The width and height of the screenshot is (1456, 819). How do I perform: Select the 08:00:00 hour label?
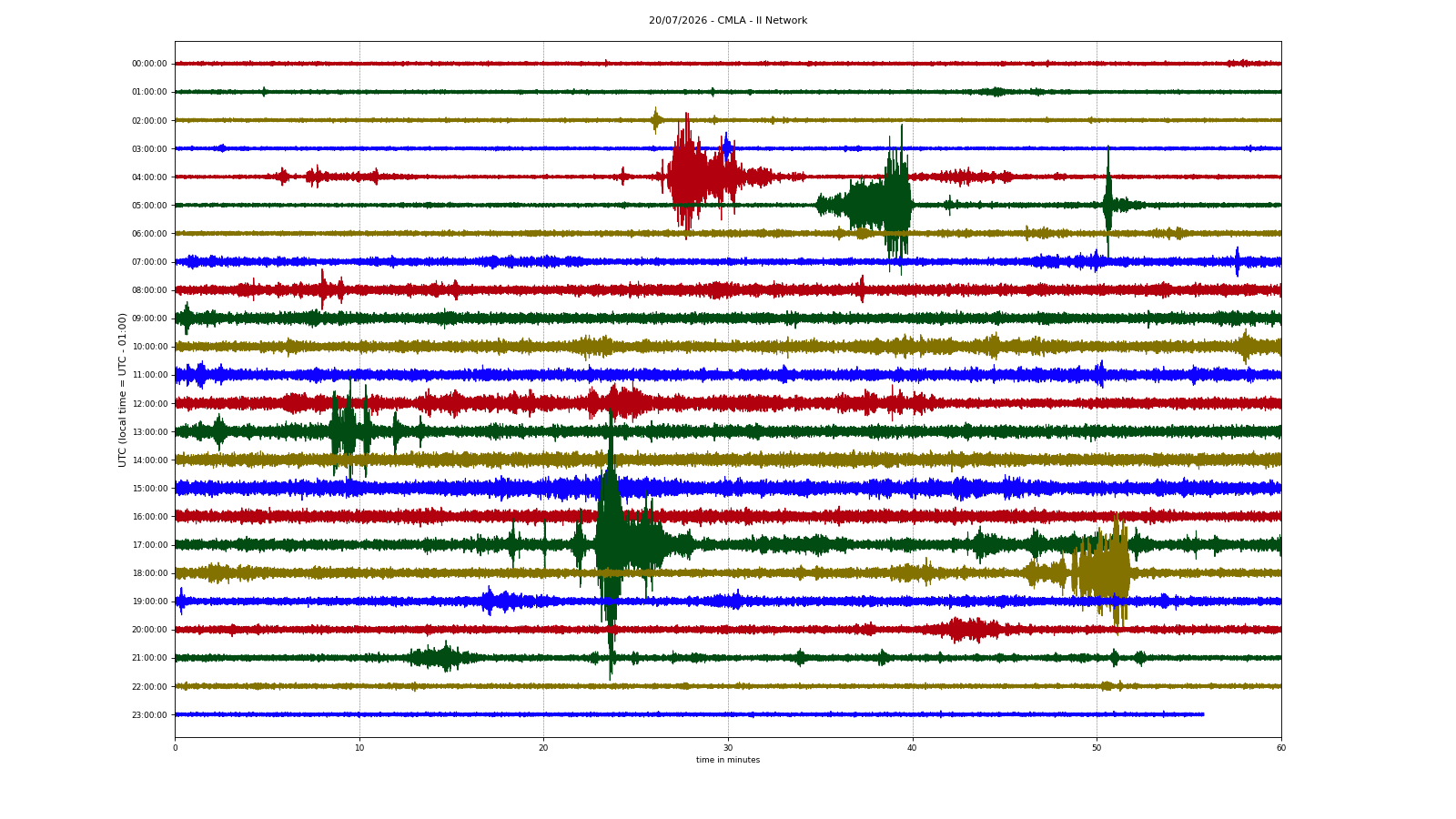[149, 290]
